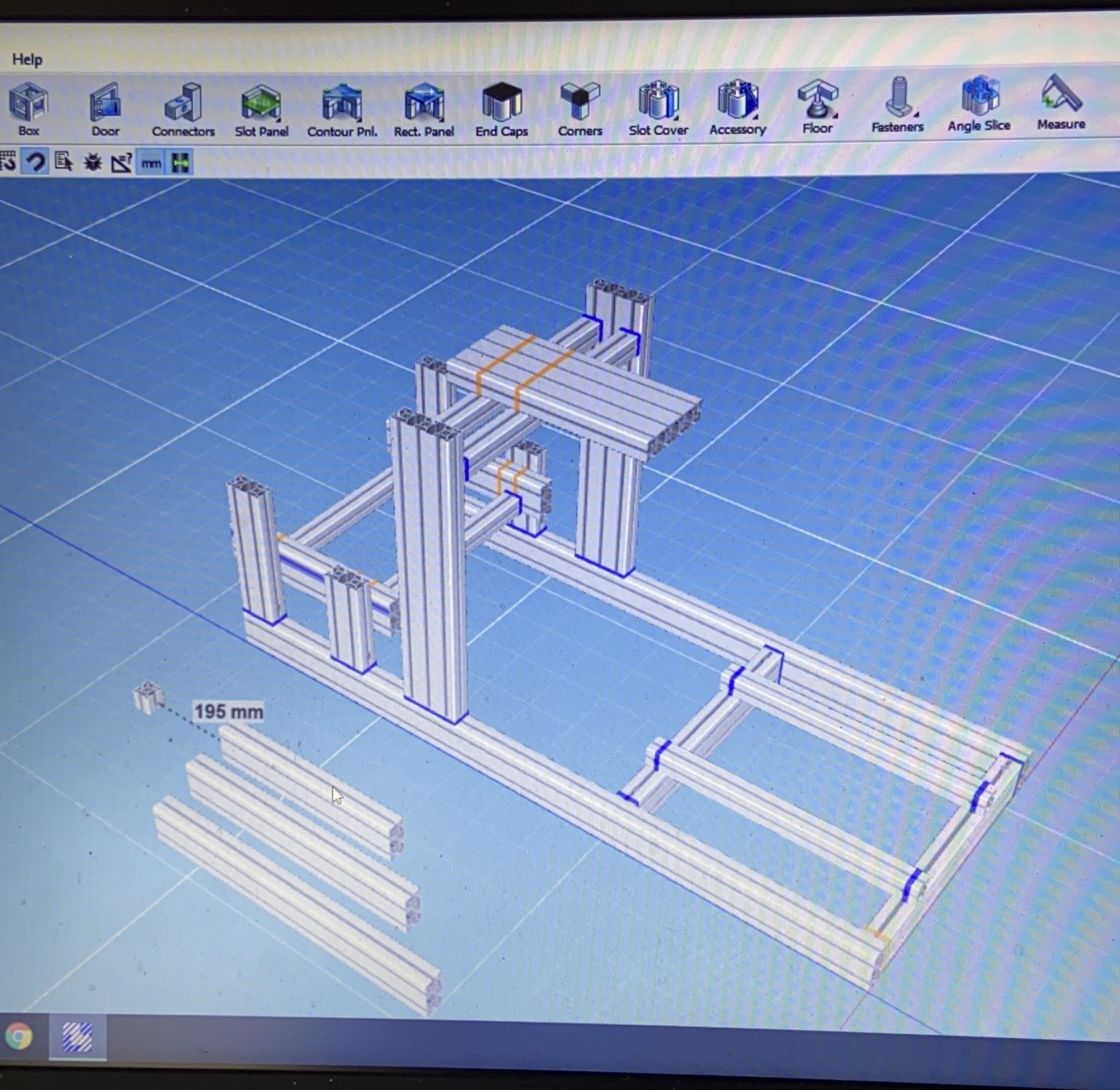Open the Connectors tool
Image resolution: width=1120 pixels, height=1090 pixels.
pyautogui.click(x=183, y=103)
